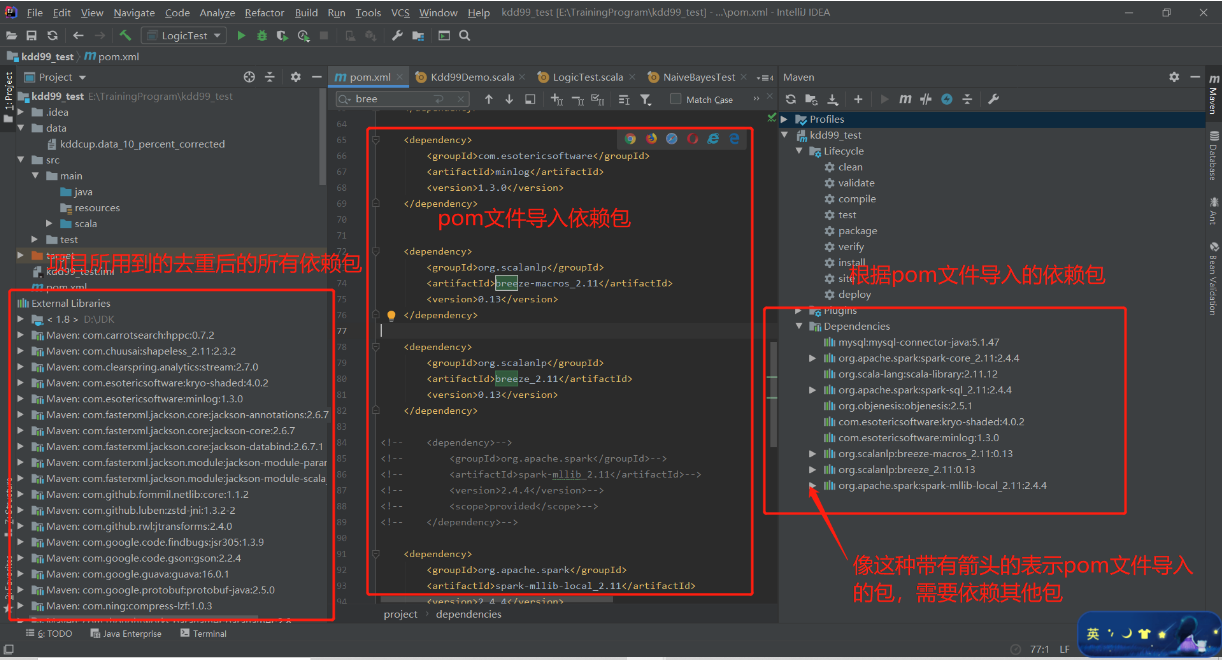Image resolution: width=1223 pixels, height=660 pixels.
Task: Toggle Offline Mode icon in Maven toolbar
Action: [926, 99]
